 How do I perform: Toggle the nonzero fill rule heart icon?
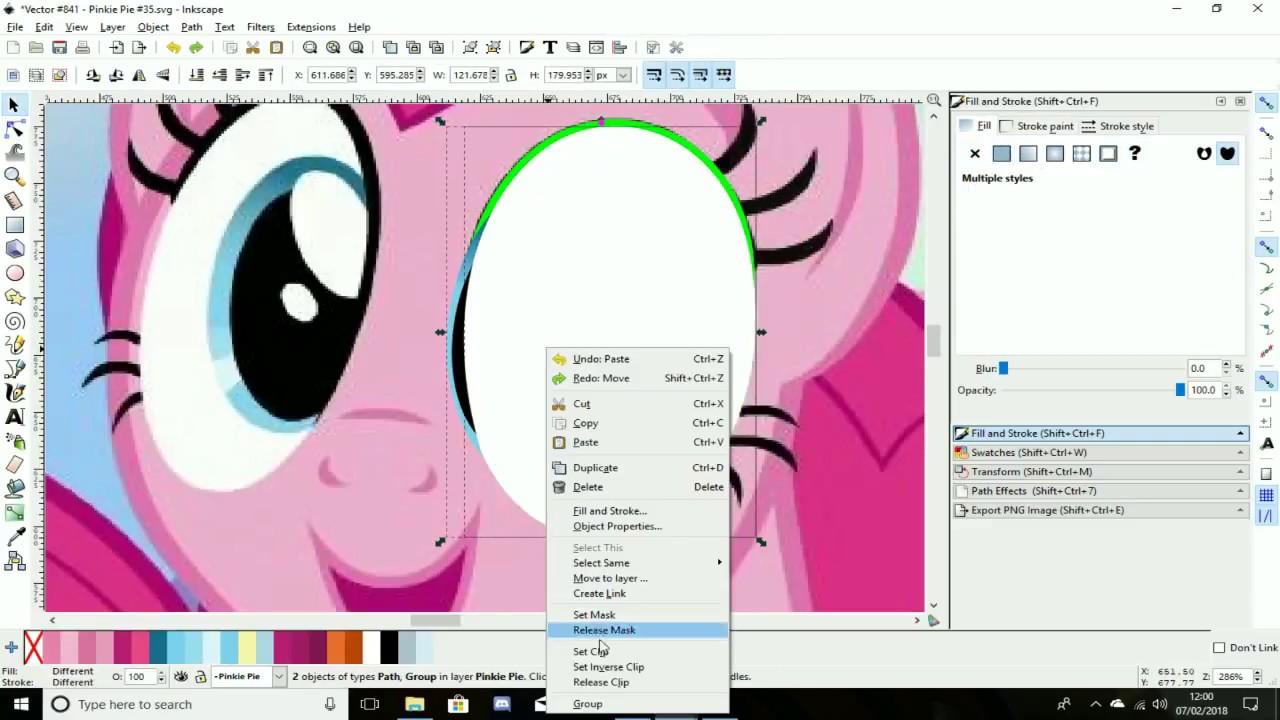coord(1227,153)
